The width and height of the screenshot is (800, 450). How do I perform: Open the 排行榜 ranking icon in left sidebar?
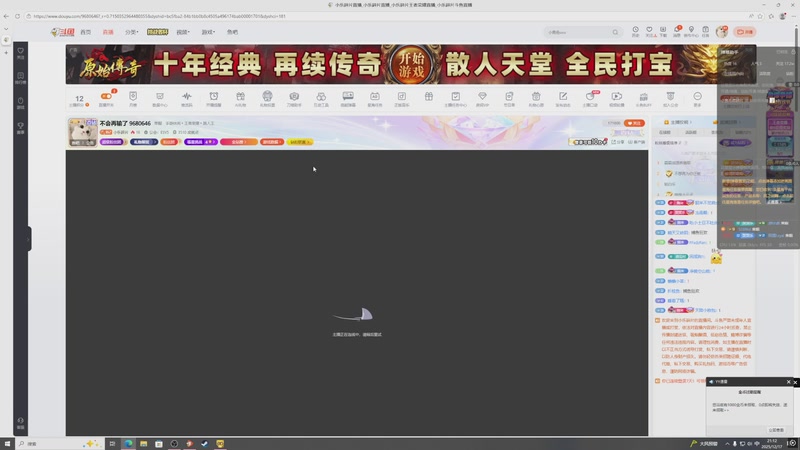point(20,78)
